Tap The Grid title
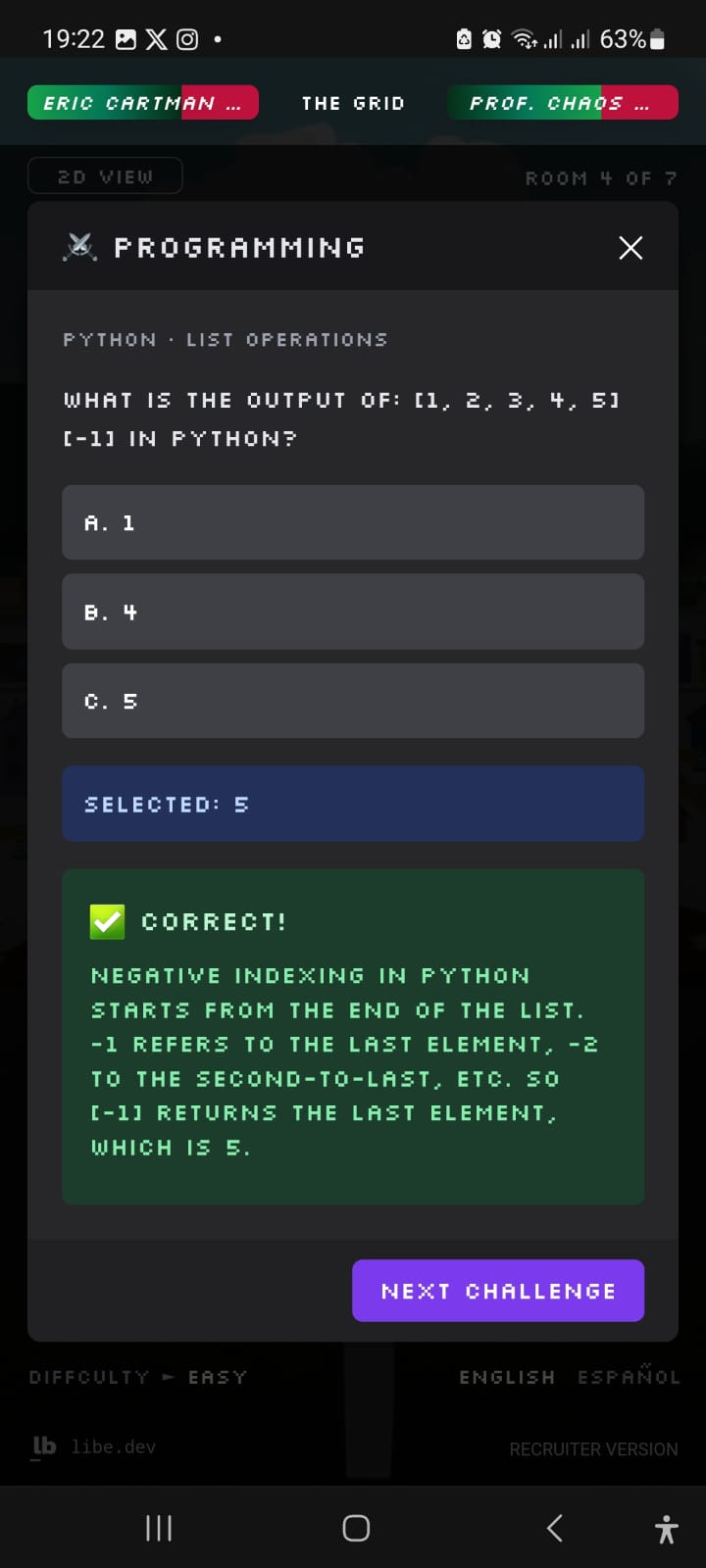Image resolution: width=706 pixels, height=1568 pixels. tap(353, 103)
